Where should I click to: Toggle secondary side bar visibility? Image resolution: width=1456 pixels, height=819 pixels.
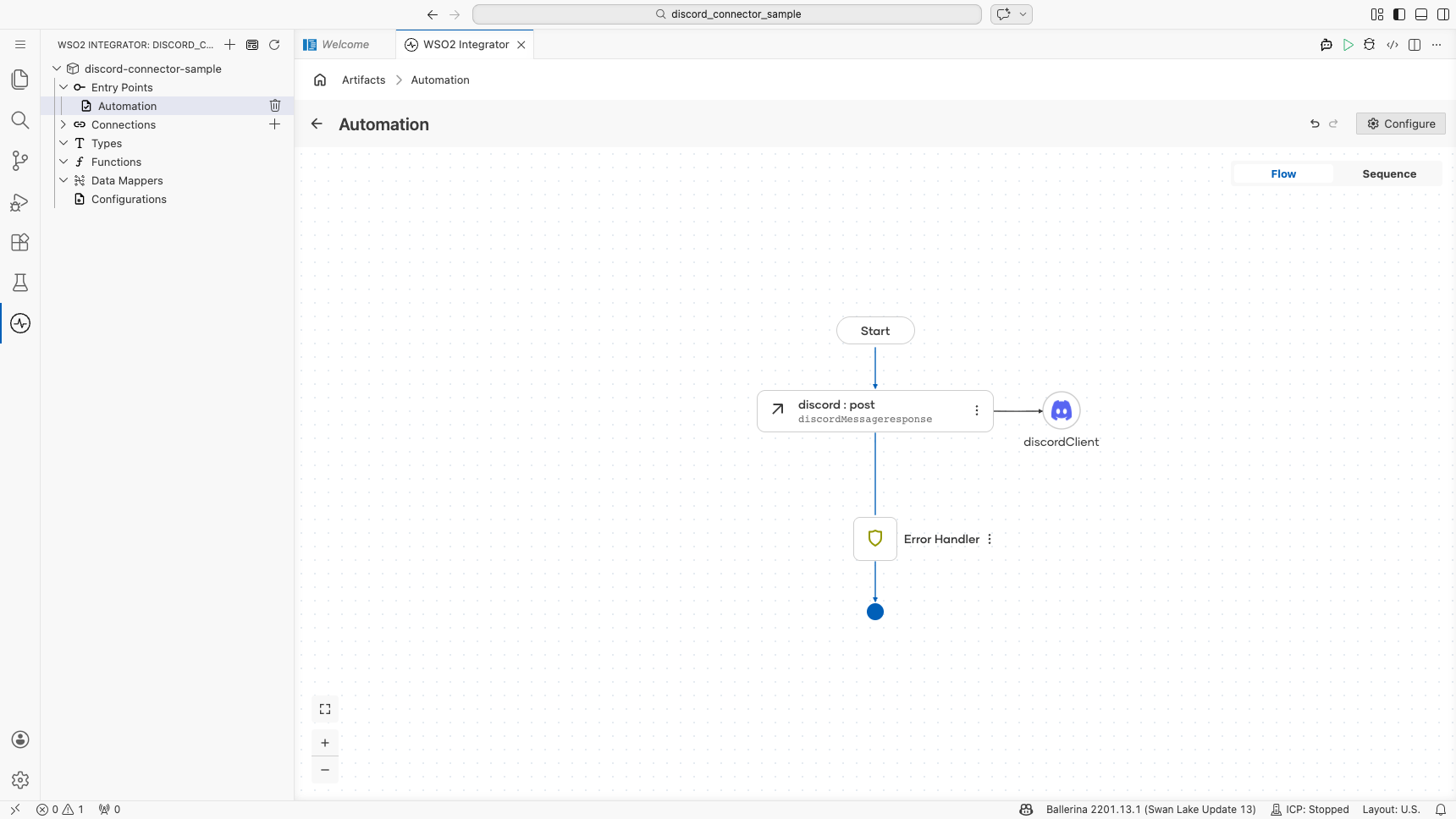click(x=1443, y=14)
